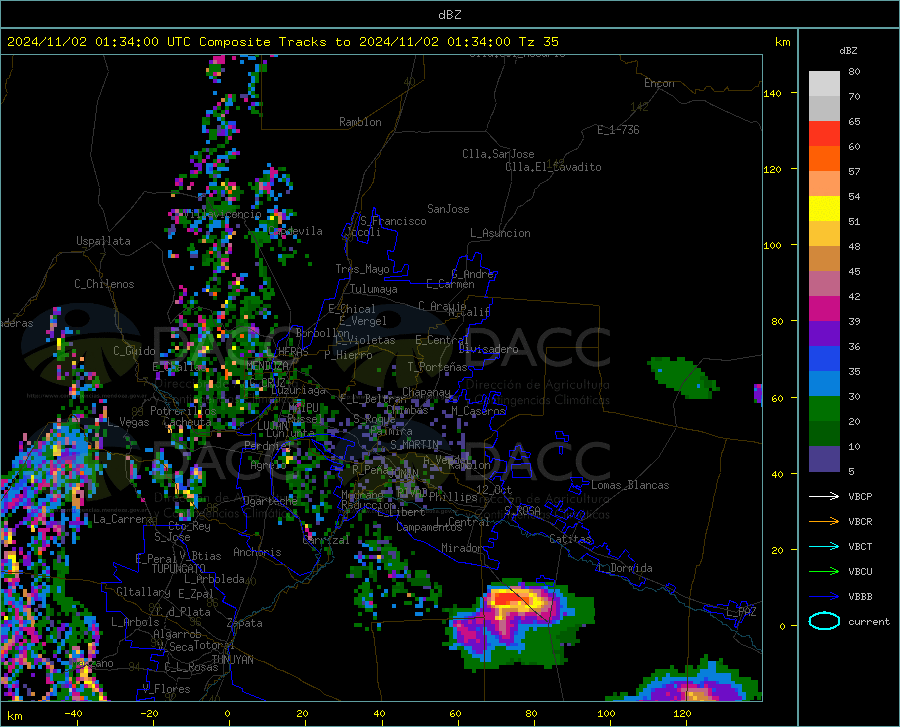Click the Gltallary map label
The height and width of the screenshot is (727, 900).
[x=143, y=592]
